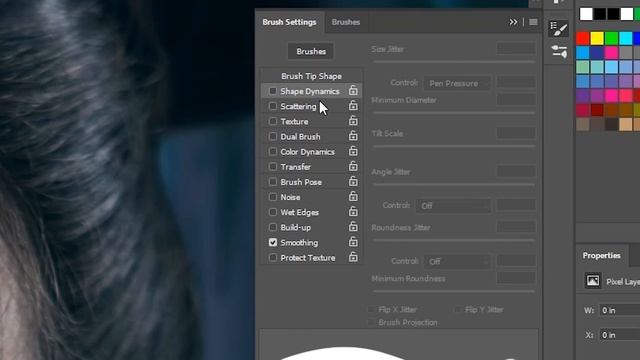
Task: Toggle lock icon for Wet Edges
Action: [x=353, y=211]
